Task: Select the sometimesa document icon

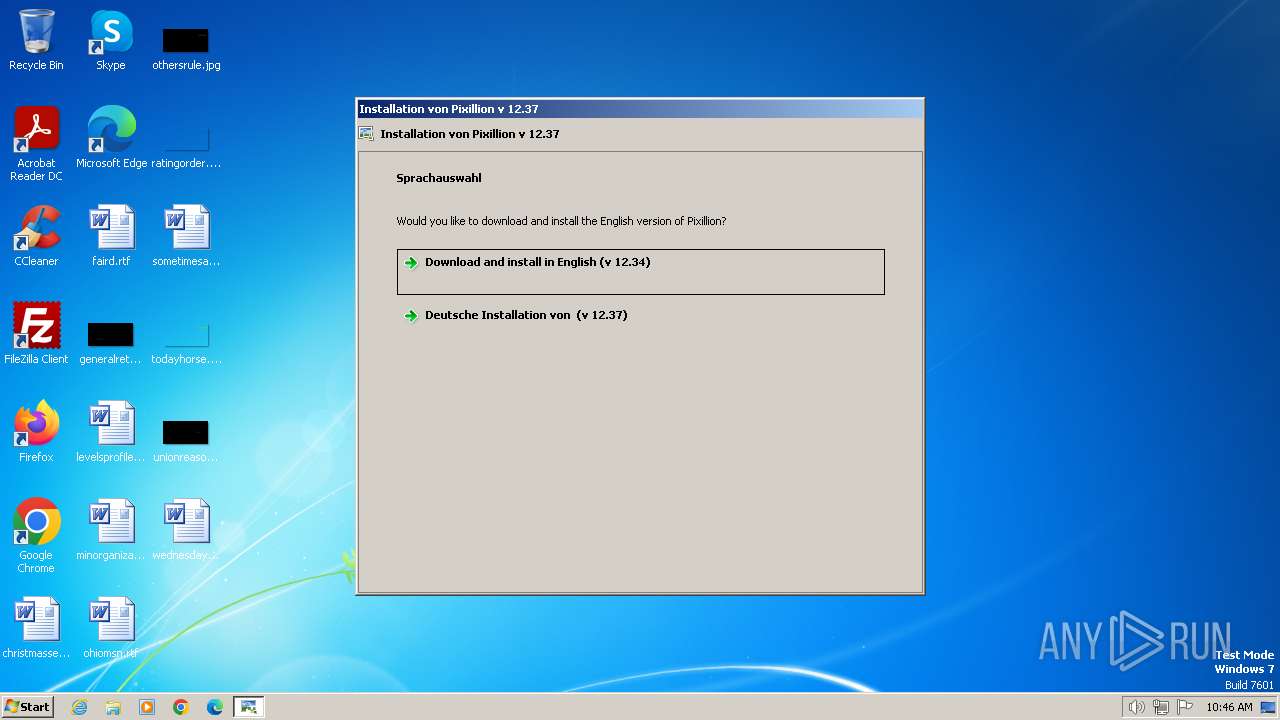Action: coord(186,236)
